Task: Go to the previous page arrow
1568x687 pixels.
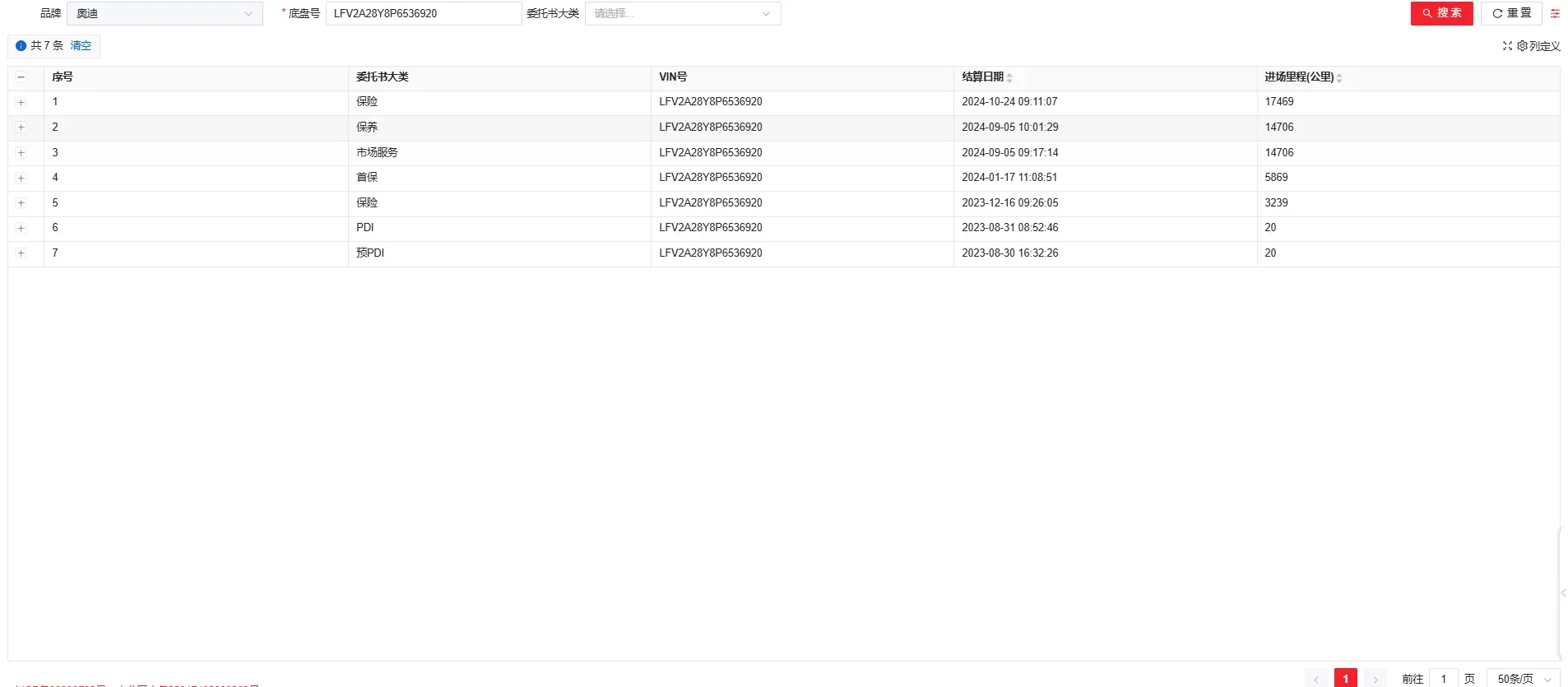Action: [1316, 679]
